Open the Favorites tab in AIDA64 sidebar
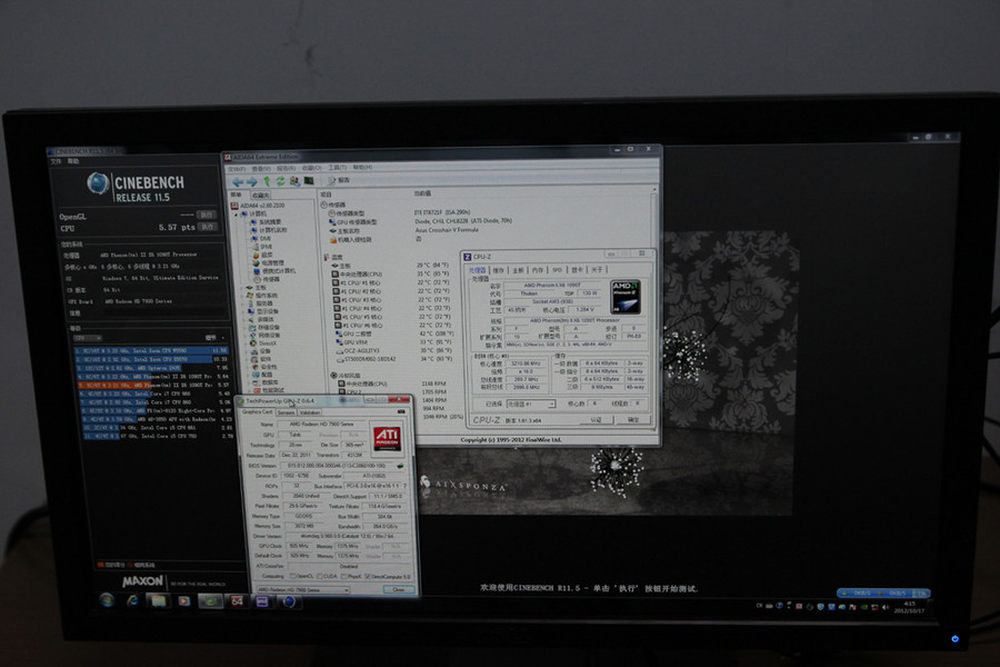Screen dimensions: 1000x667 click(260, 195)
